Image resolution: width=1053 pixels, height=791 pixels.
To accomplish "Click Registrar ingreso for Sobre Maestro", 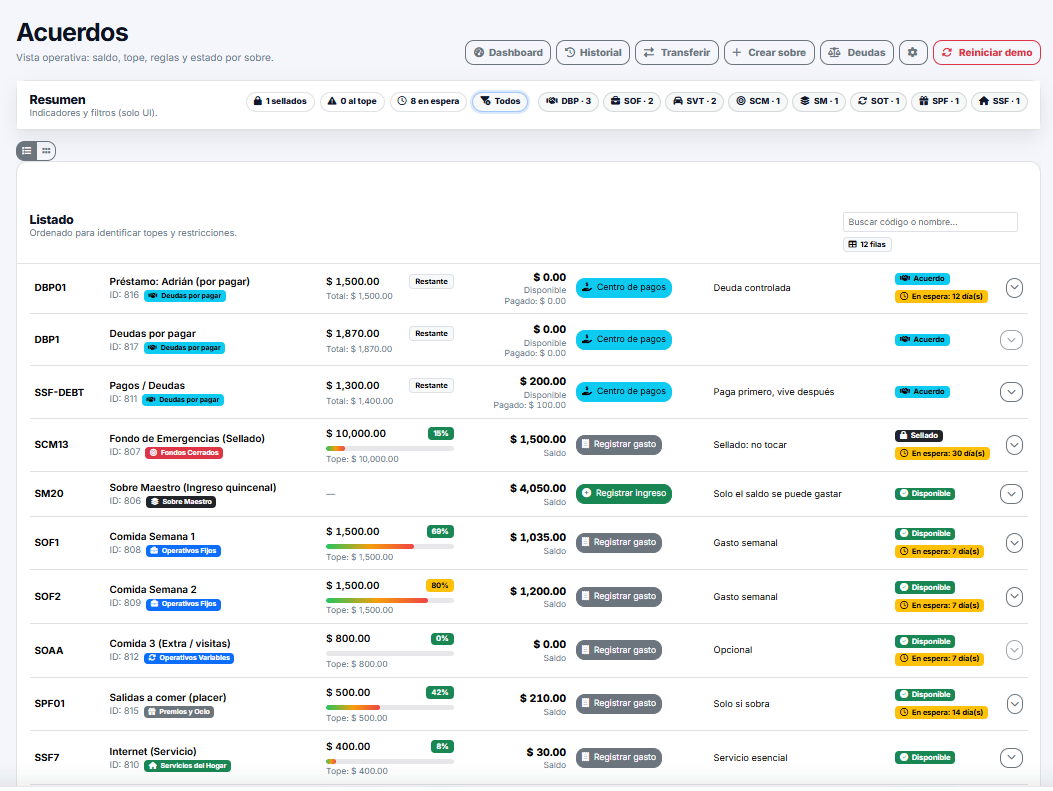I will 623,493.
